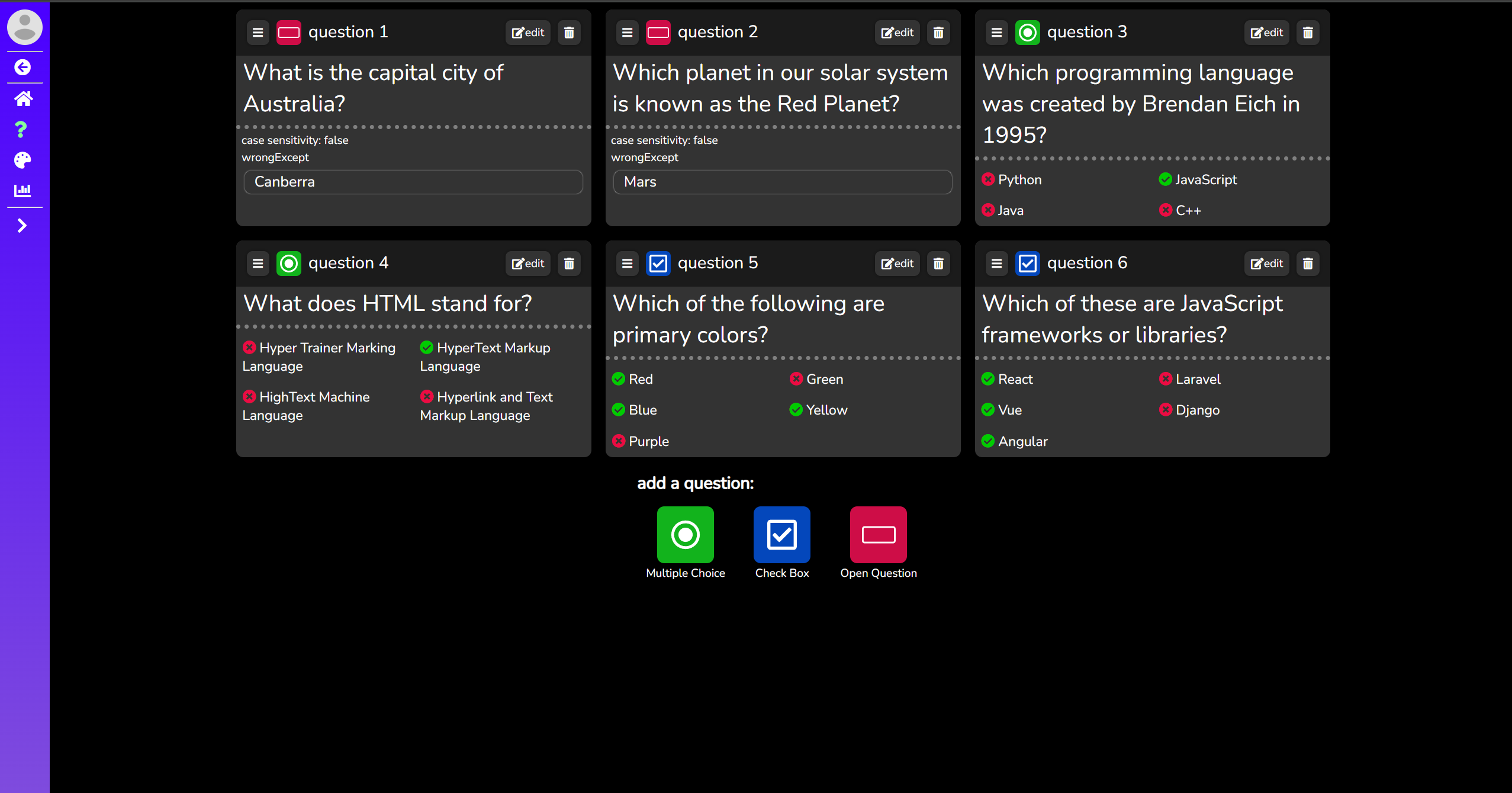Screen dimensions: 1512x793
Task: Select the JavaScript answer option
Action: (x=1198, y=179)
